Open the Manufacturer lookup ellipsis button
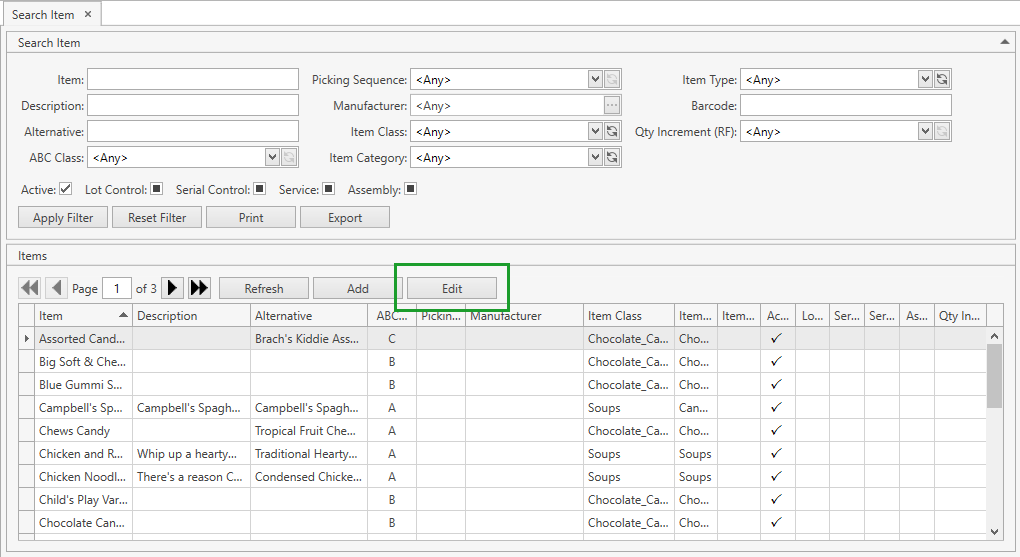 (612, 105)
